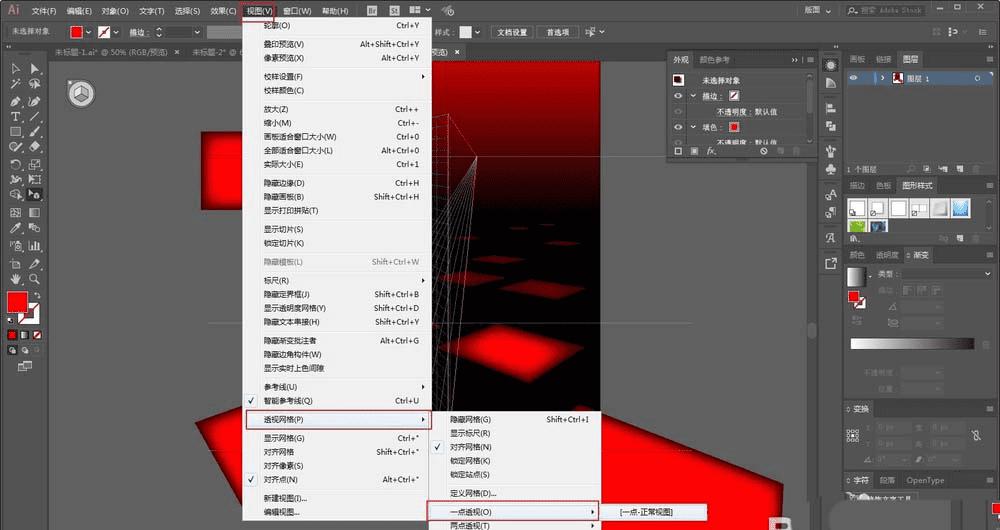Open the 样式 style dropdown
Viewport: 1000px width, 530px height.
477,32
